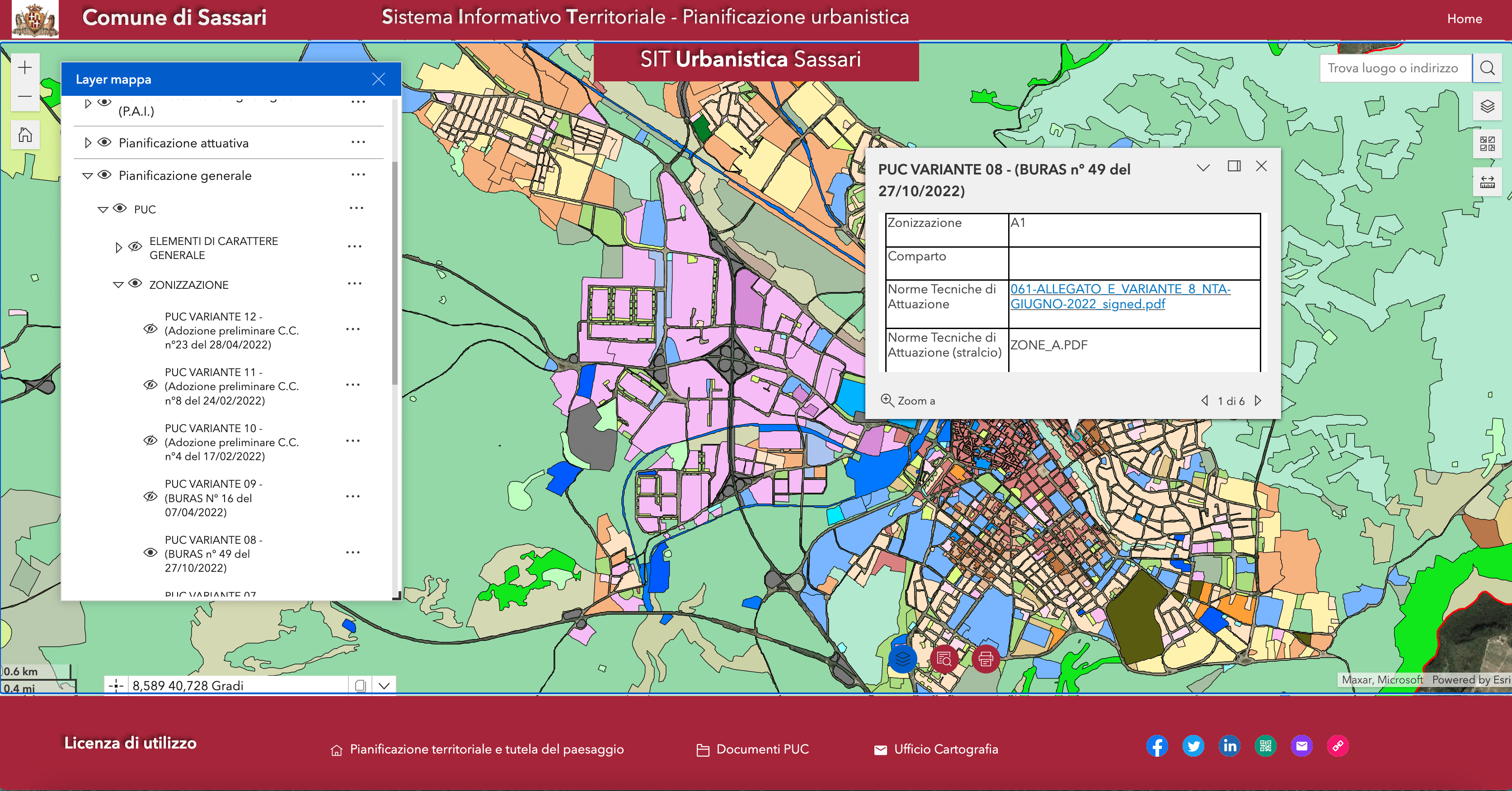Copy link with pink link icon
This screenshot has height=791, width=1512.
(x=1338, y=746)
